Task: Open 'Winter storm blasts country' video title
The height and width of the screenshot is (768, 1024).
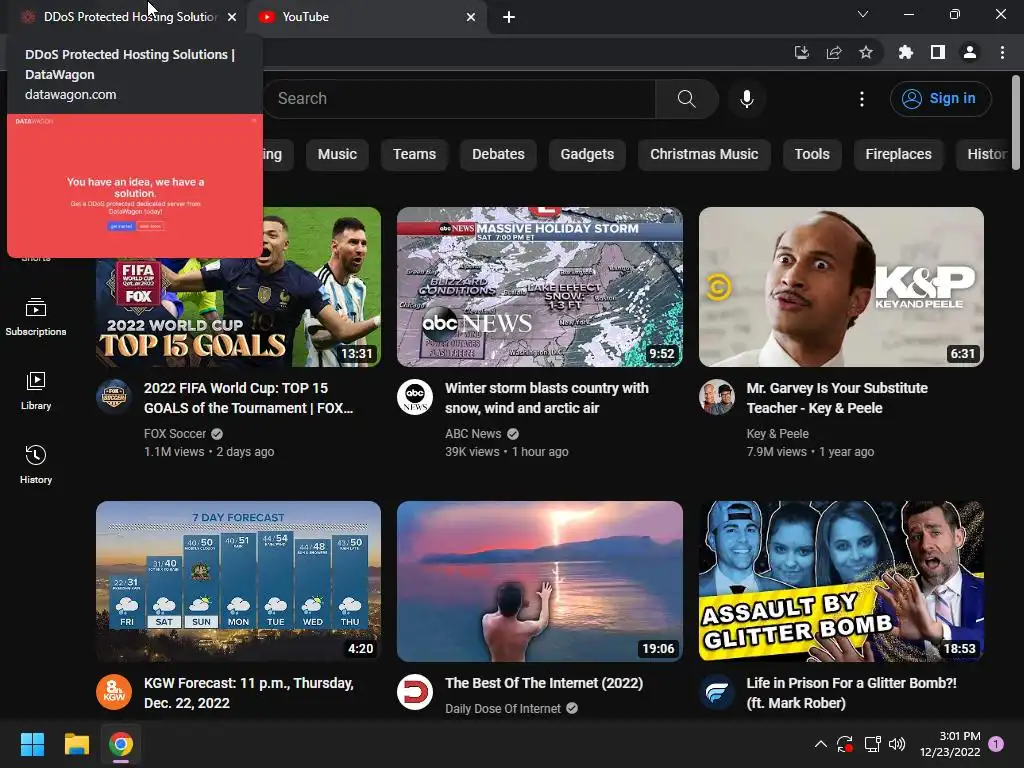Action: [547, 398]
